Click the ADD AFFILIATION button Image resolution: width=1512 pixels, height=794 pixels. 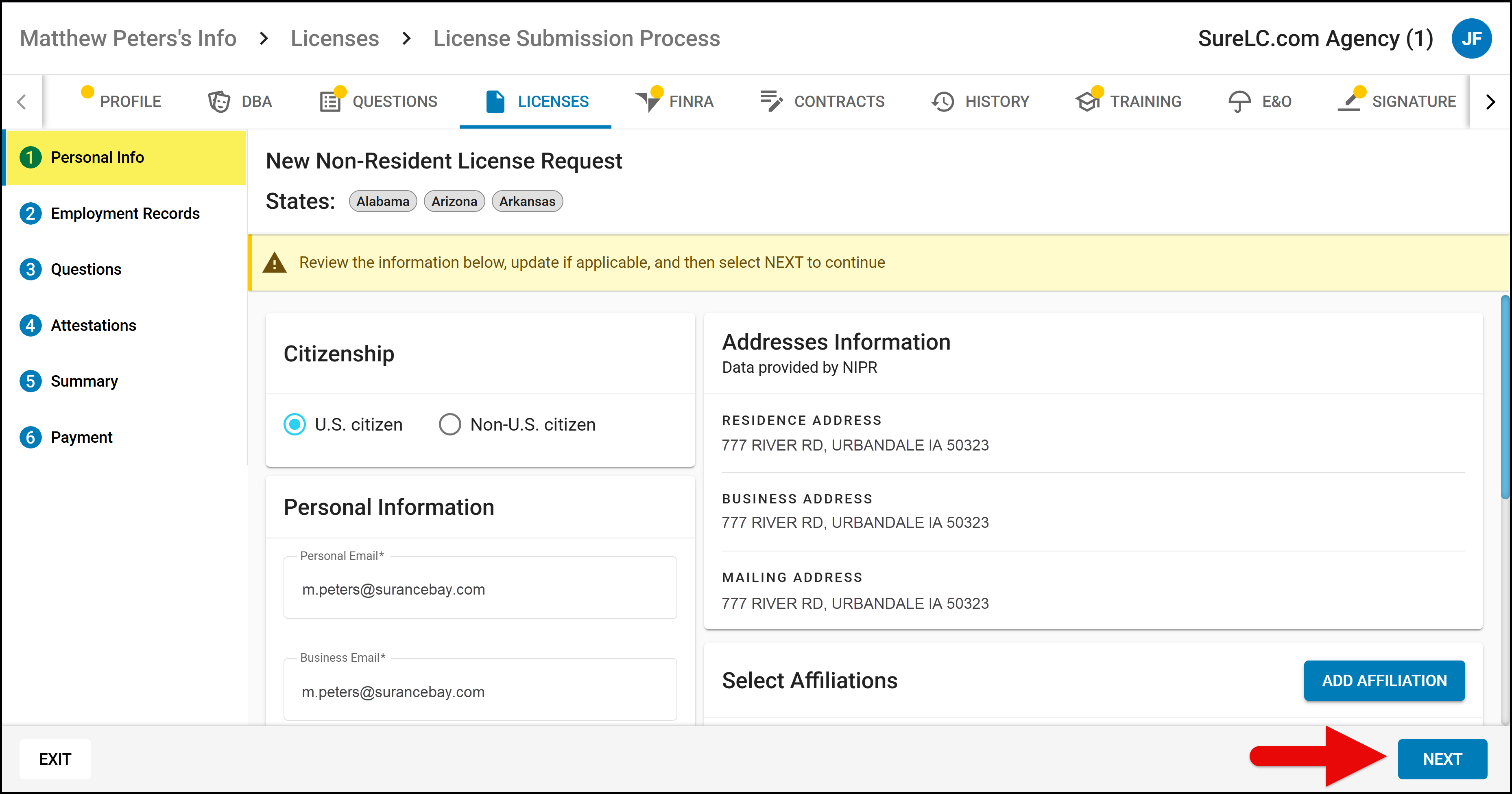(x=1384, y=680)
